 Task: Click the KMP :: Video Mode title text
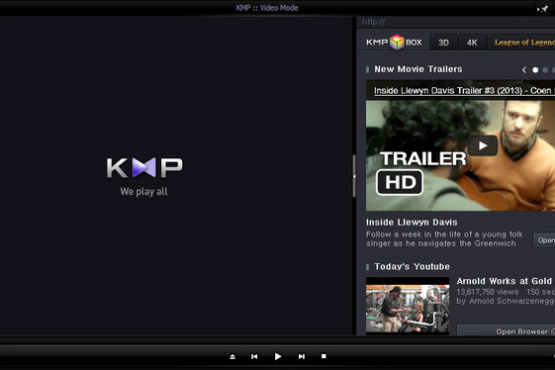click(x=267, y=8)
